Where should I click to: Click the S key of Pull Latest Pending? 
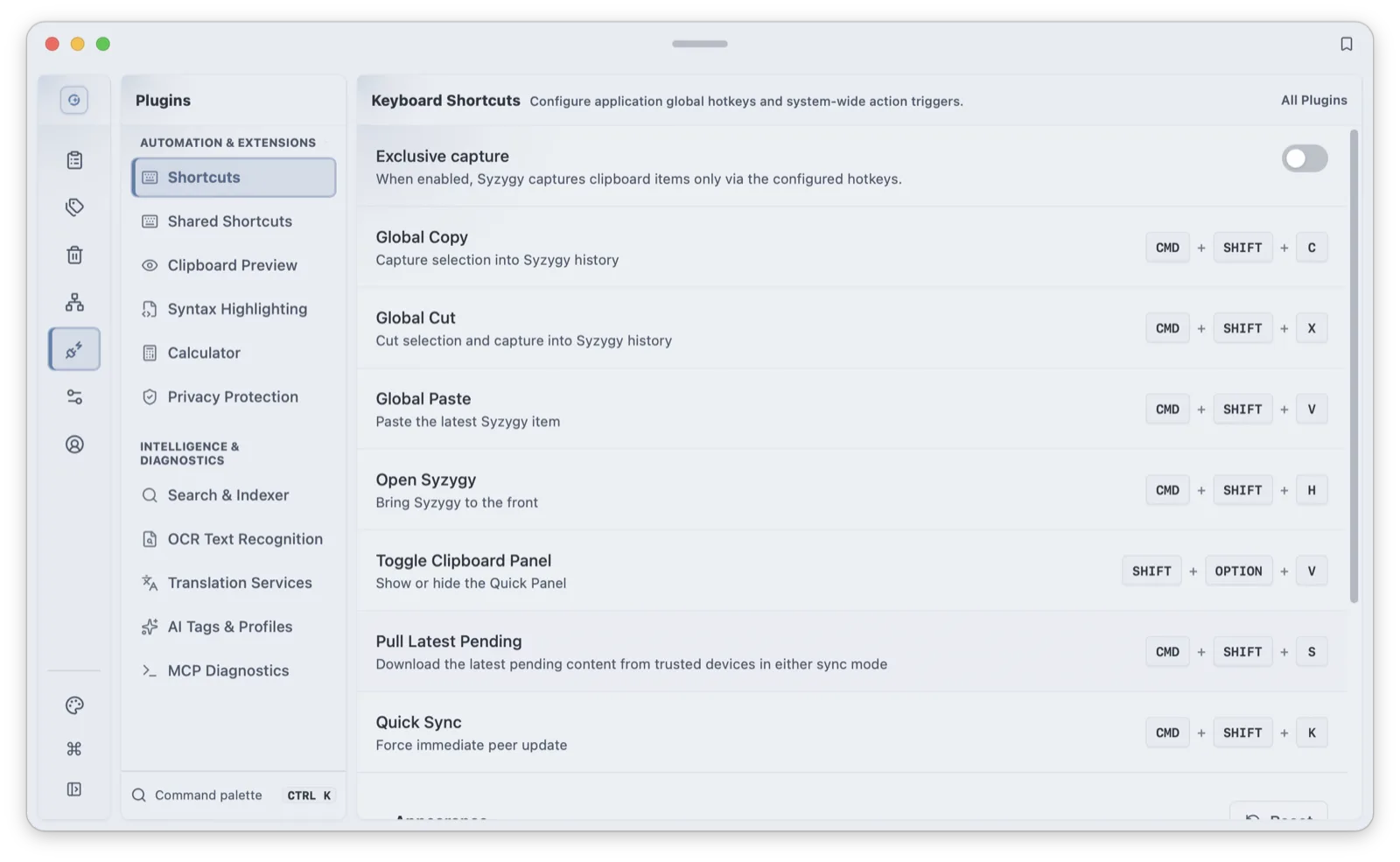(1311, 652)
